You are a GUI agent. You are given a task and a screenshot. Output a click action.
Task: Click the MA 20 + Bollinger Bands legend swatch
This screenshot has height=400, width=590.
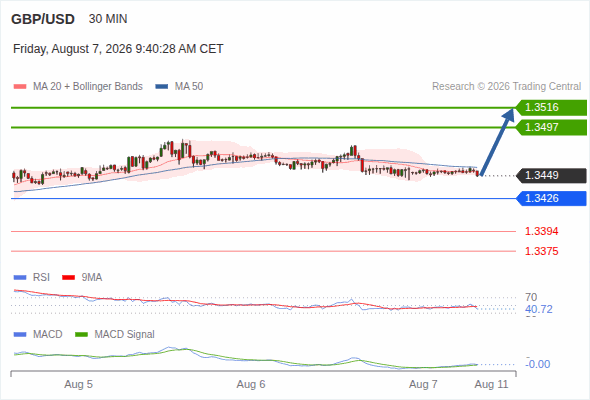20,87
